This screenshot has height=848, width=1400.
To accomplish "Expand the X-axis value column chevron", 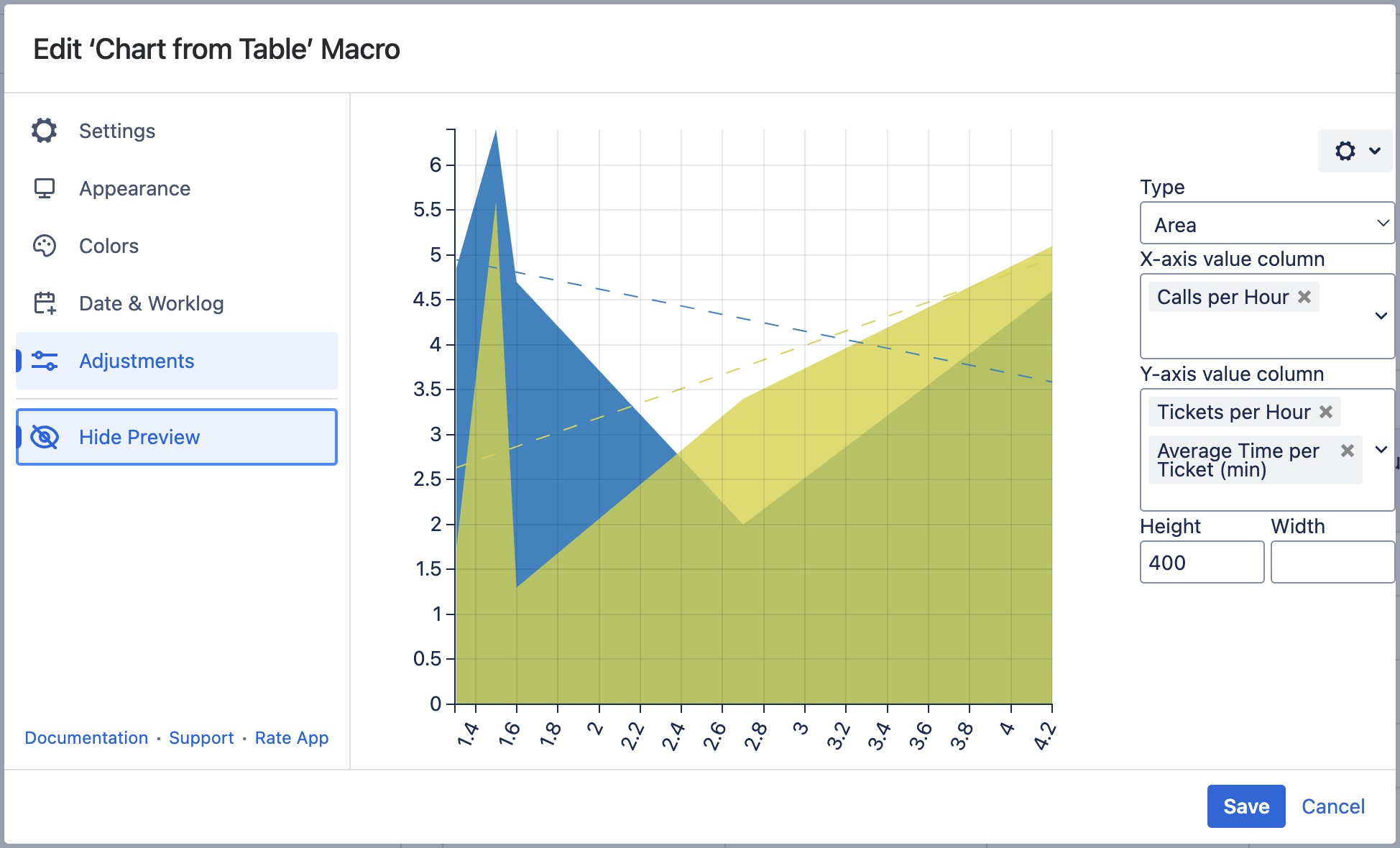I will (x=1381, y=315).
